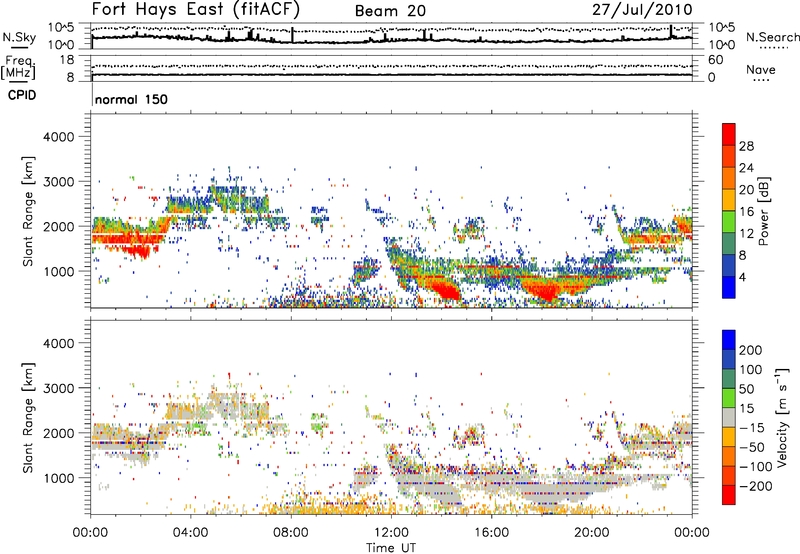The height and width of the screenshot is (554, 800).
Task: Click the 'CPID' label
Action: point(22,95)
